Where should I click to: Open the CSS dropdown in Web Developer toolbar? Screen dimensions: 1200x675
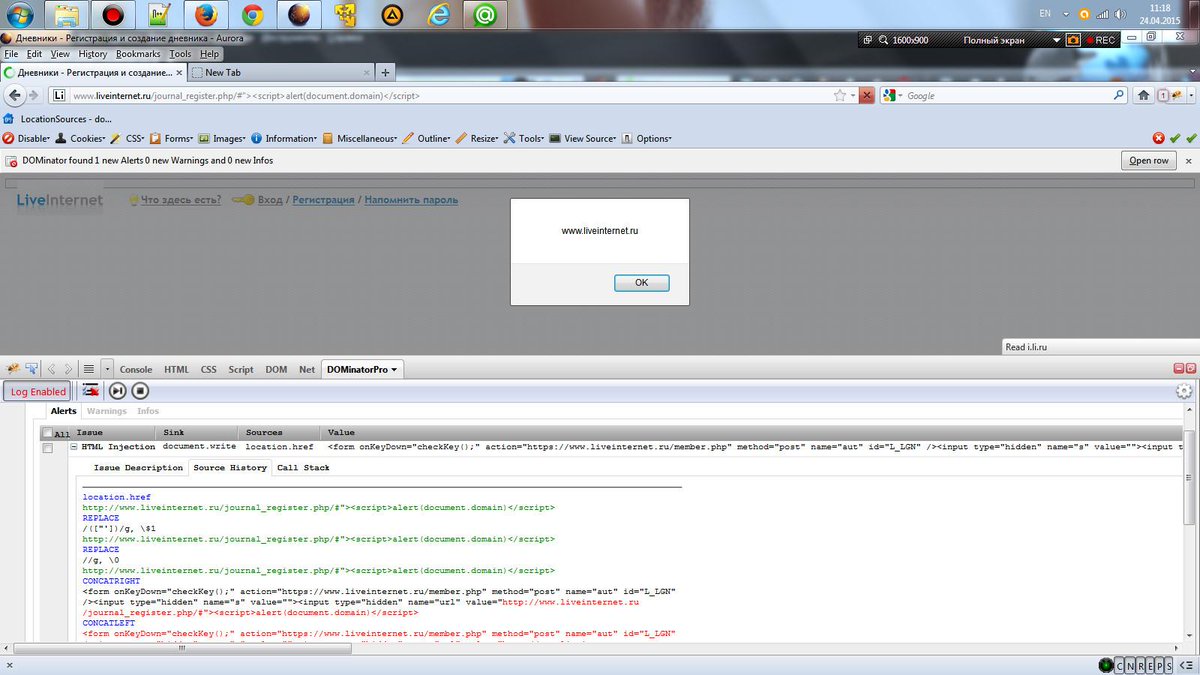(x=129, y=138)
